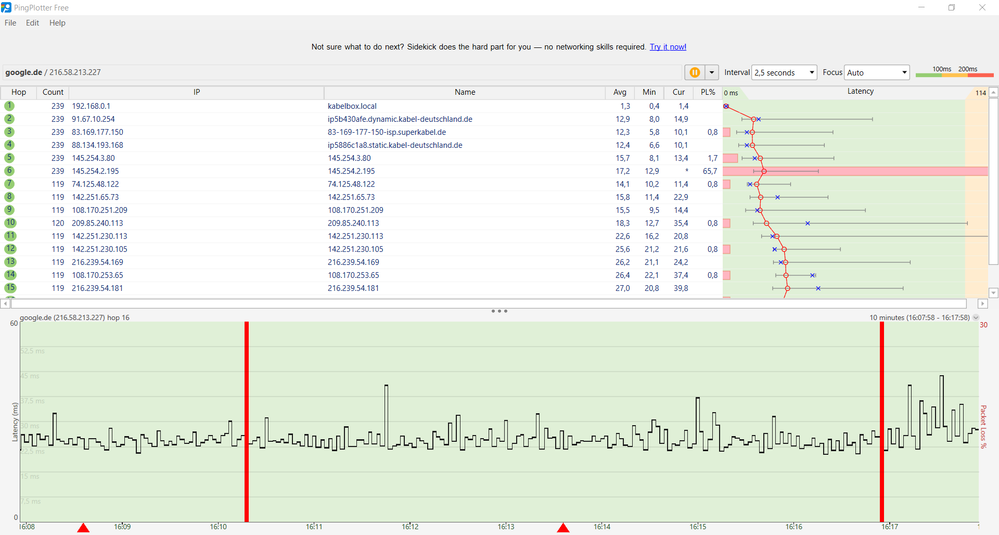
Task: Select the hop 15 green circle icon
Action: pos(10,288)
